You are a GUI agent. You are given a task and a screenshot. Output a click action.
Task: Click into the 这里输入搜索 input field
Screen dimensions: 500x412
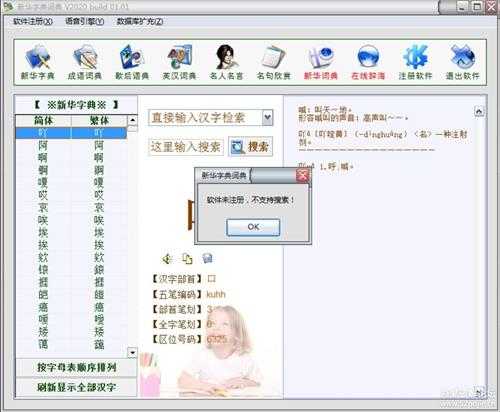tap(186, 147)
